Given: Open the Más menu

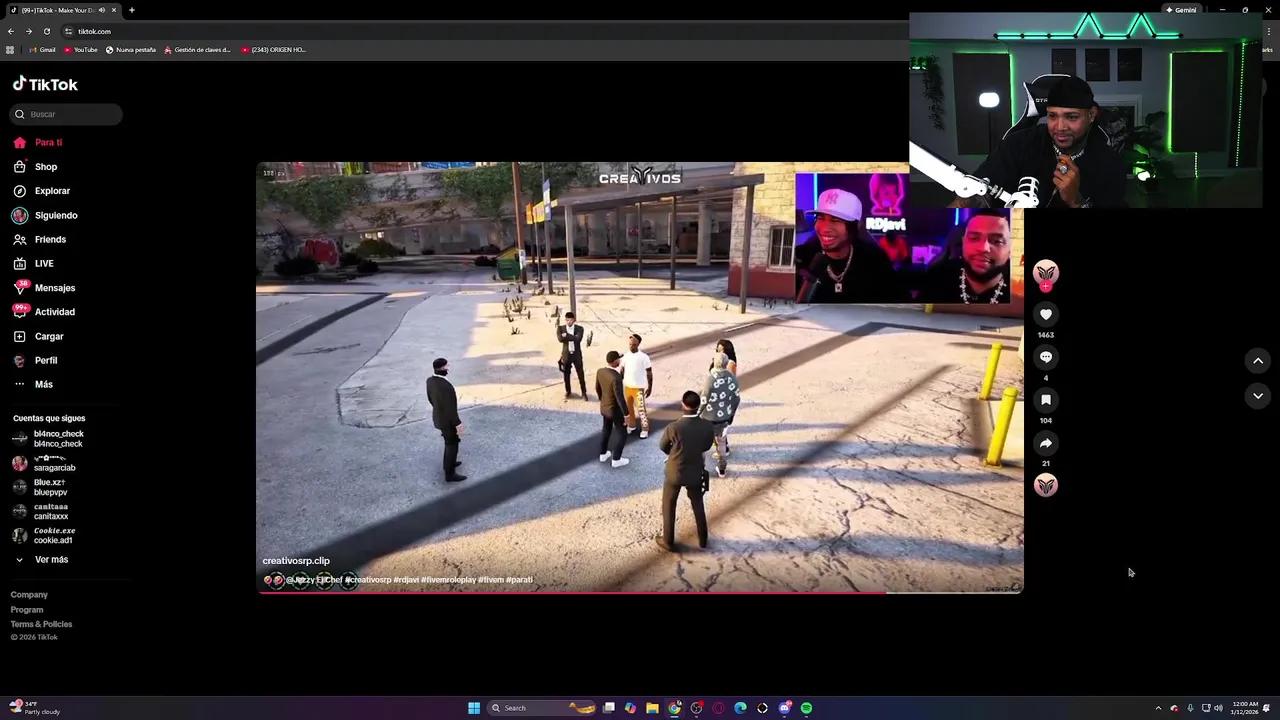Looking at the screenshot, I should point(33,384).
